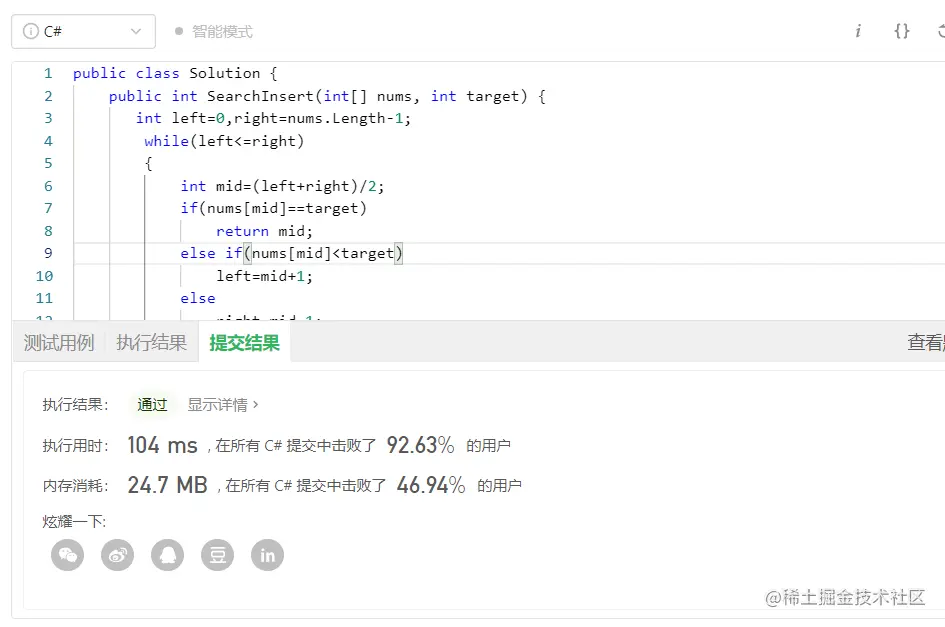
Task: Select the 提交结果 tab
Action: tap(244, 343)
